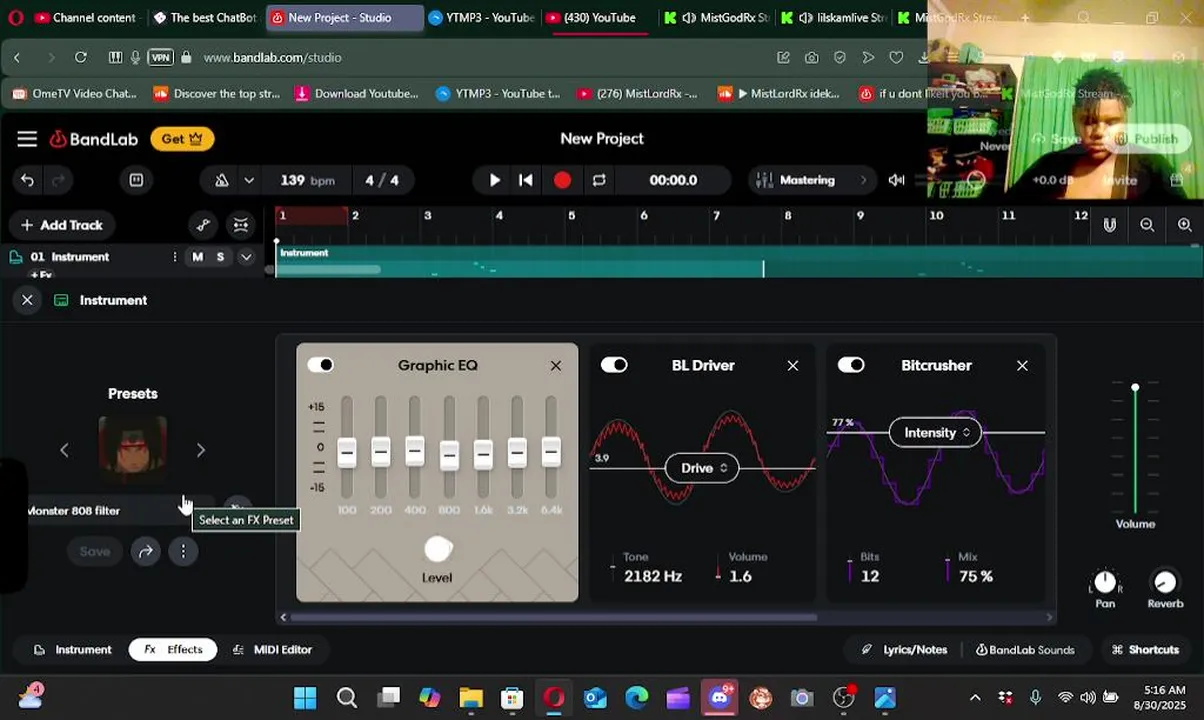Click the 4 / 4 time signature
This screenshot has height=720, width=1204.
click(x=382, y=180)
